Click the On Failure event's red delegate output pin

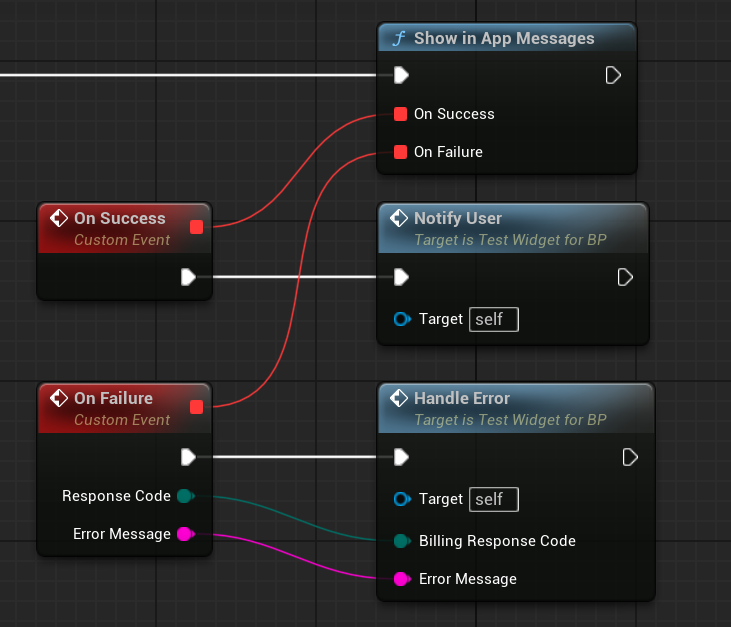(x=196, y=407)
